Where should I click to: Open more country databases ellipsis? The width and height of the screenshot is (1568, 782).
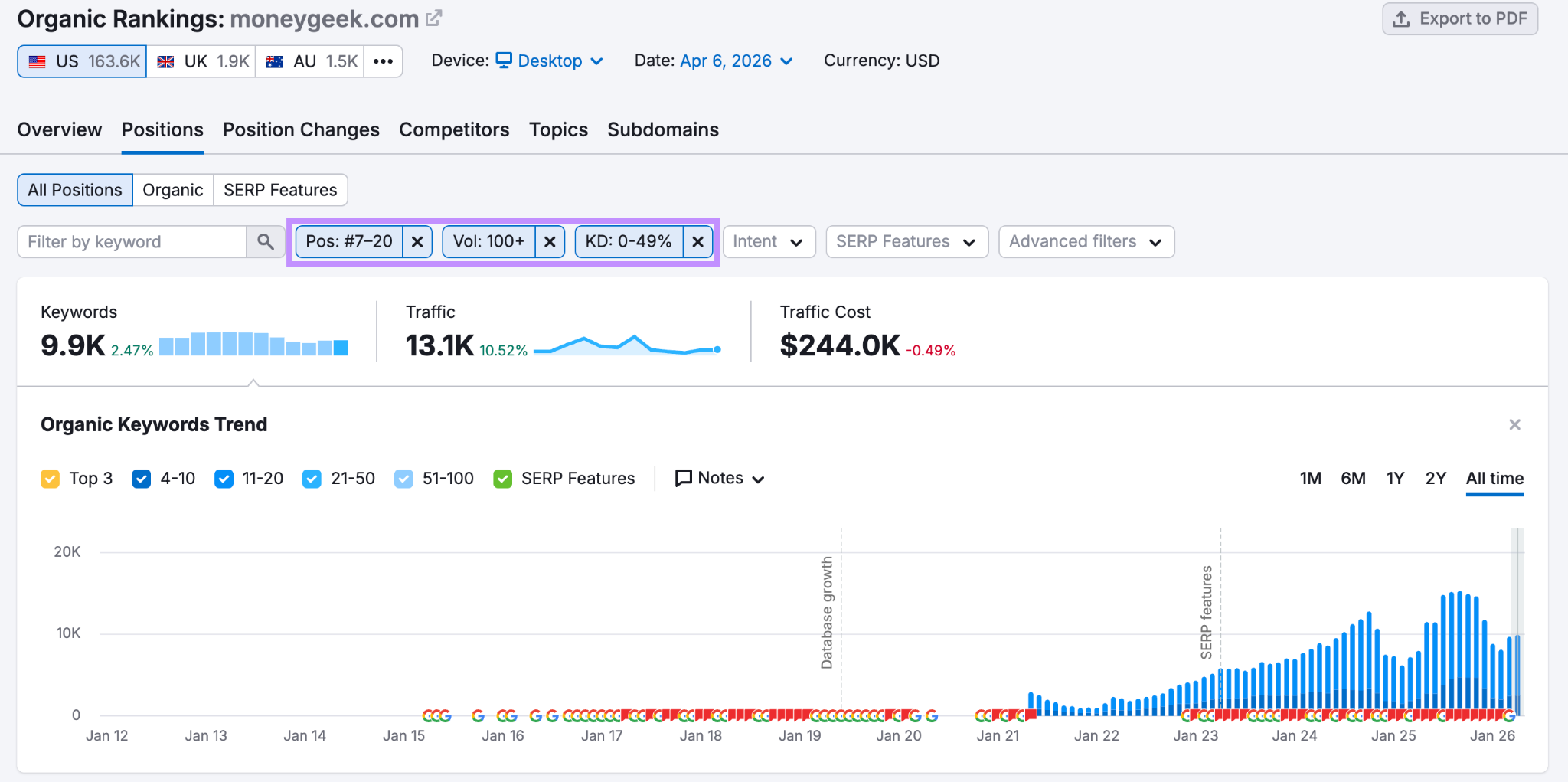coord(383,61)
